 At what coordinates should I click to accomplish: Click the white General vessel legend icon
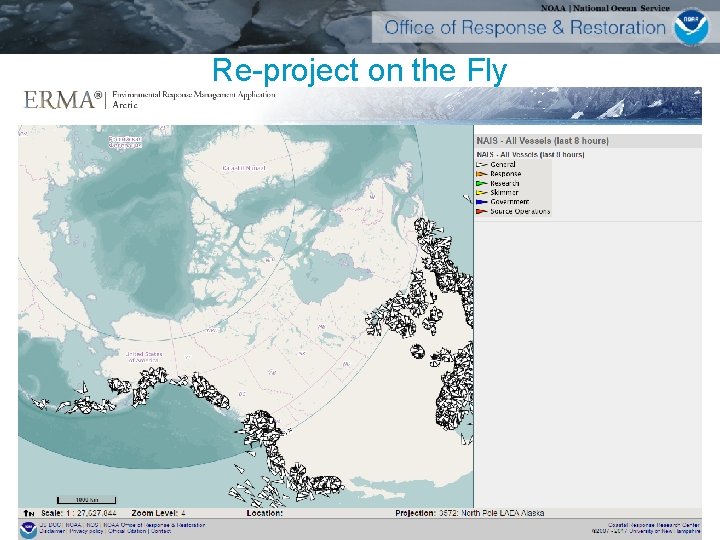tap(481, 164)
